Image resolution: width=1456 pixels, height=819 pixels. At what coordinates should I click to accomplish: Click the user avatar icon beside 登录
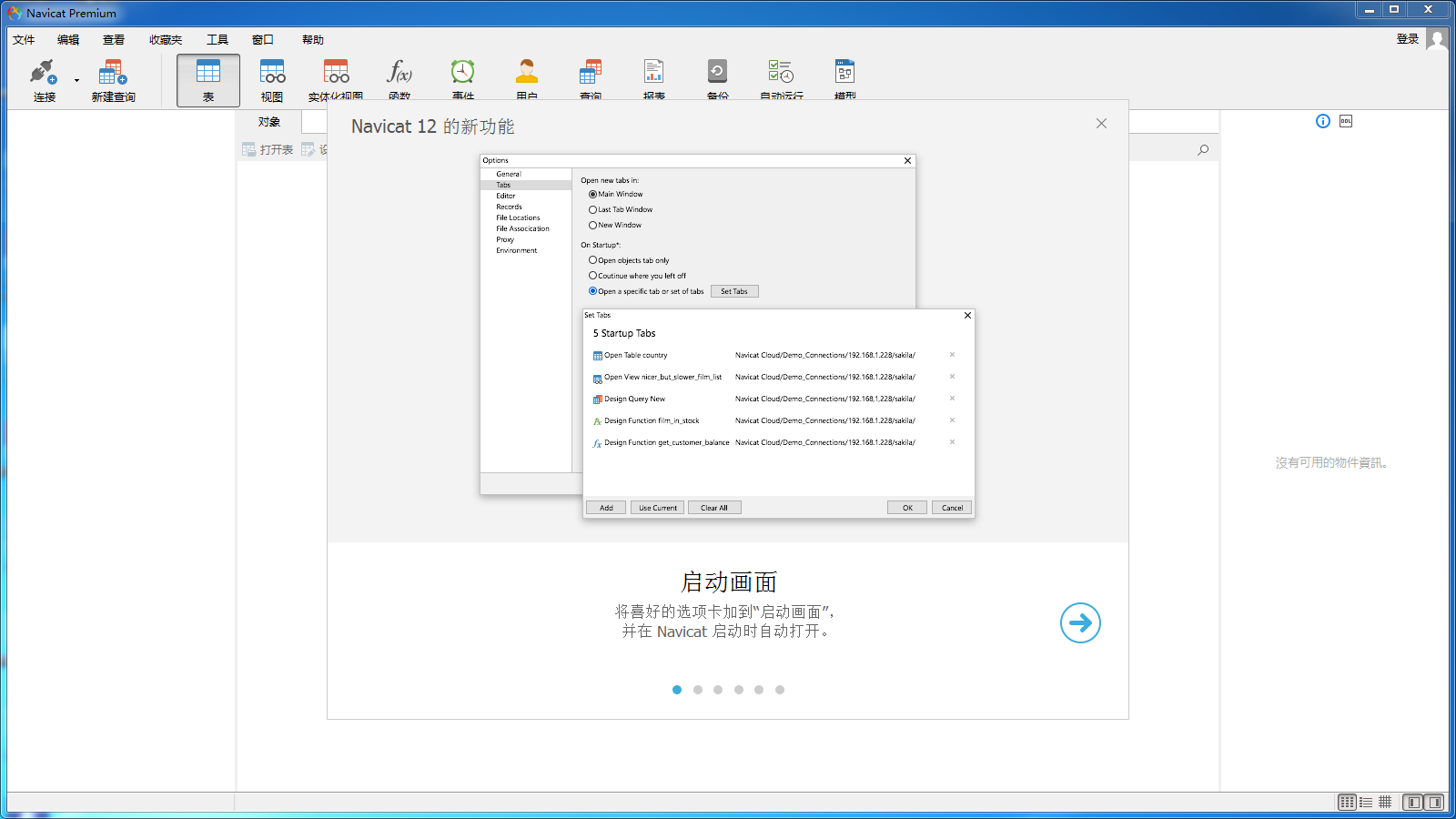1437,39
